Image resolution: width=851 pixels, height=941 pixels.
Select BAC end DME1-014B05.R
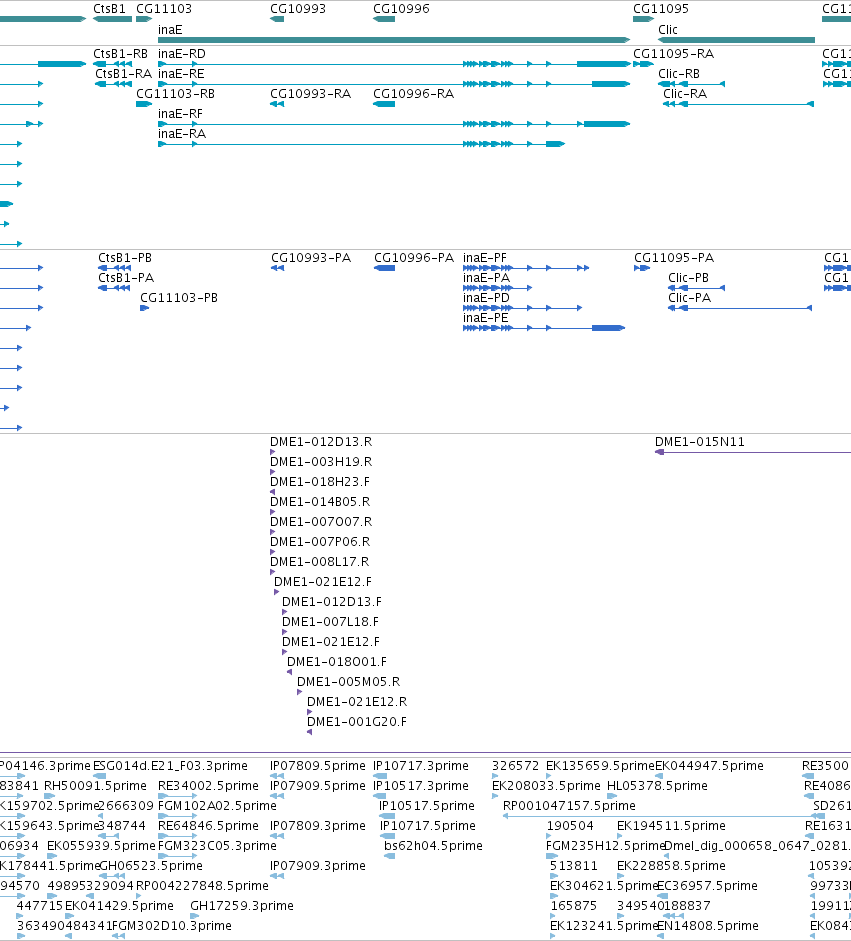272,512
